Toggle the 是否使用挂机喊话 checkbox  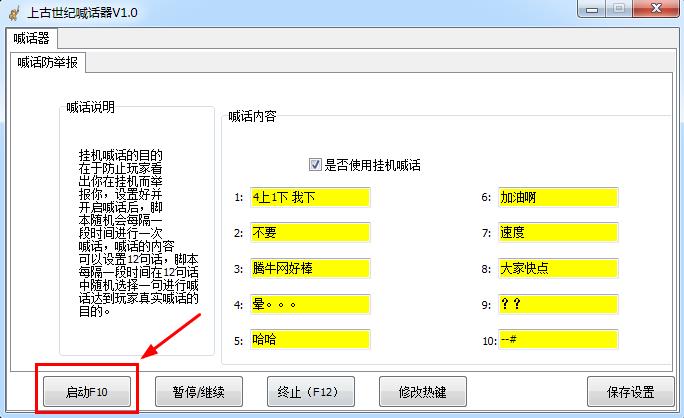click(316, 164)
